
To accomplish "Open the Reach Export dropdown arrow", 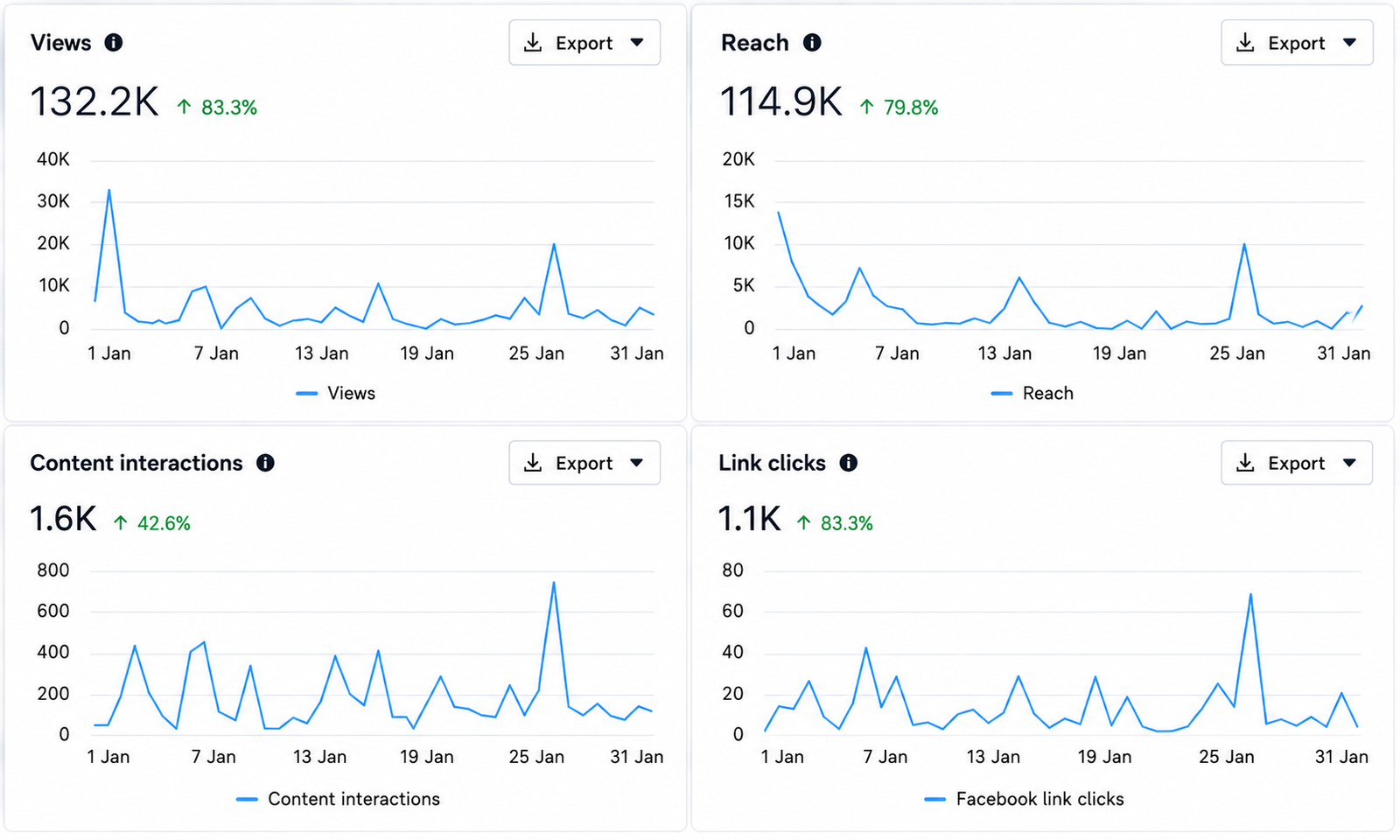I will 1349,43.
